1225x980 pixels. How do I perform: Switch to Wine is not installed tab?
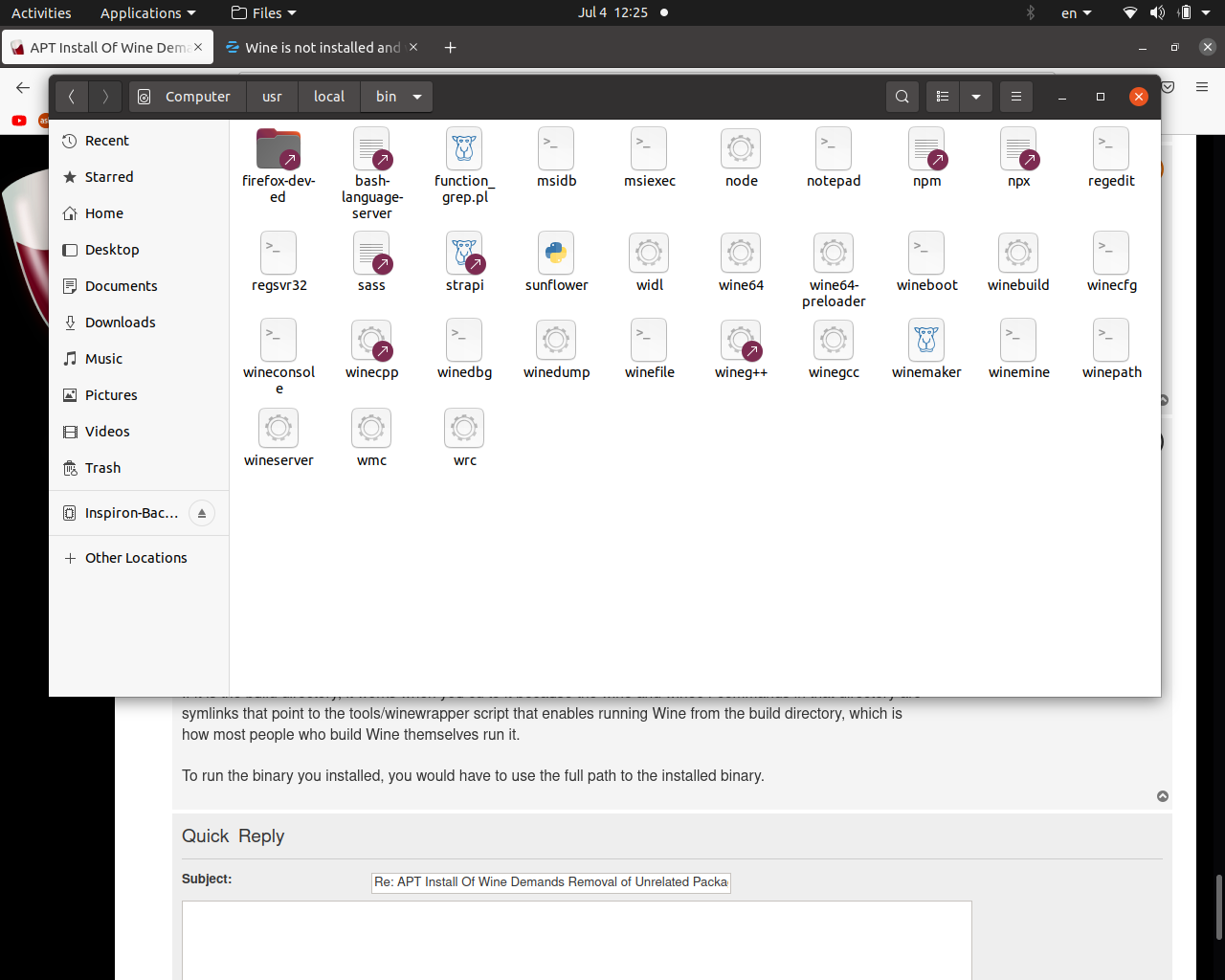322,48
